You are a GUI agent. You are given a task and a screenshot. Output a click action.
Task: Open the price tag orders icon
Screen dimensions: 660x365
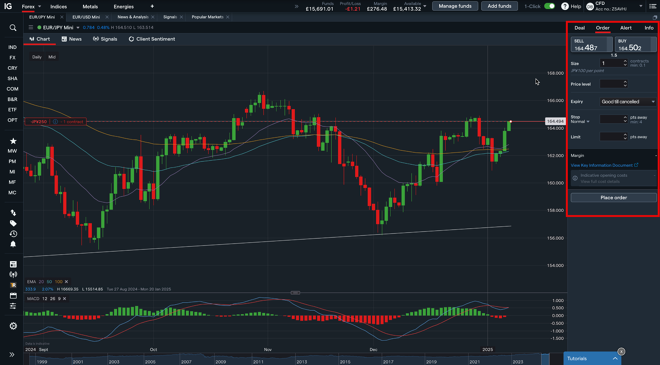(x=13, y=223)
